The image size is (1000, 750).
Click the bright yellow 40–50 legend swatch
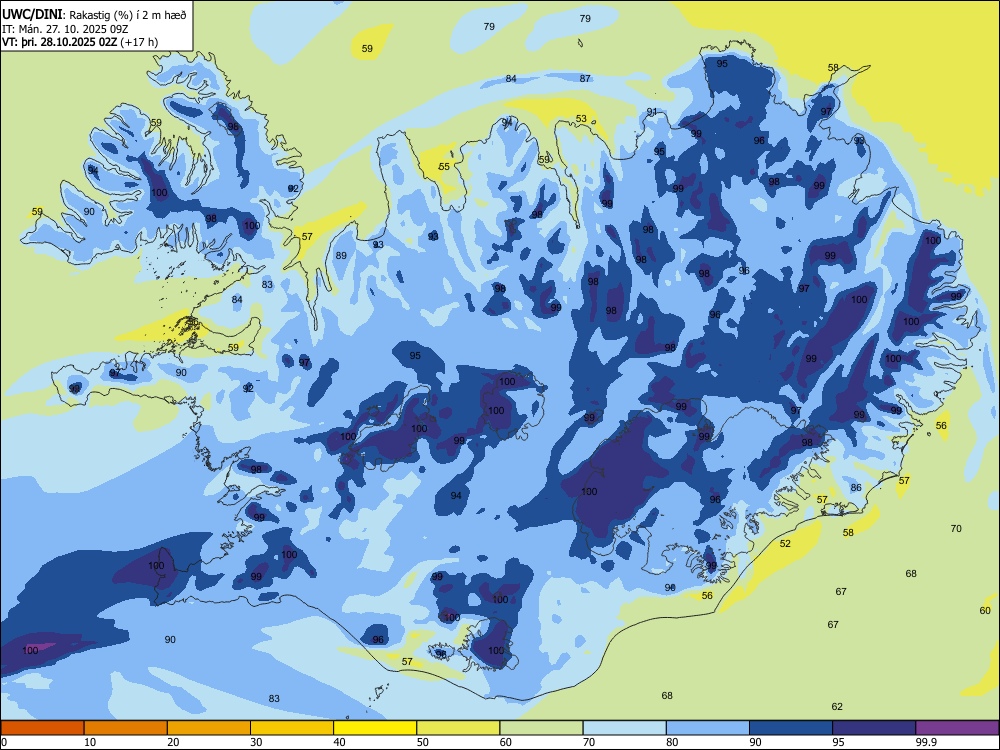(x=375, y=728)
